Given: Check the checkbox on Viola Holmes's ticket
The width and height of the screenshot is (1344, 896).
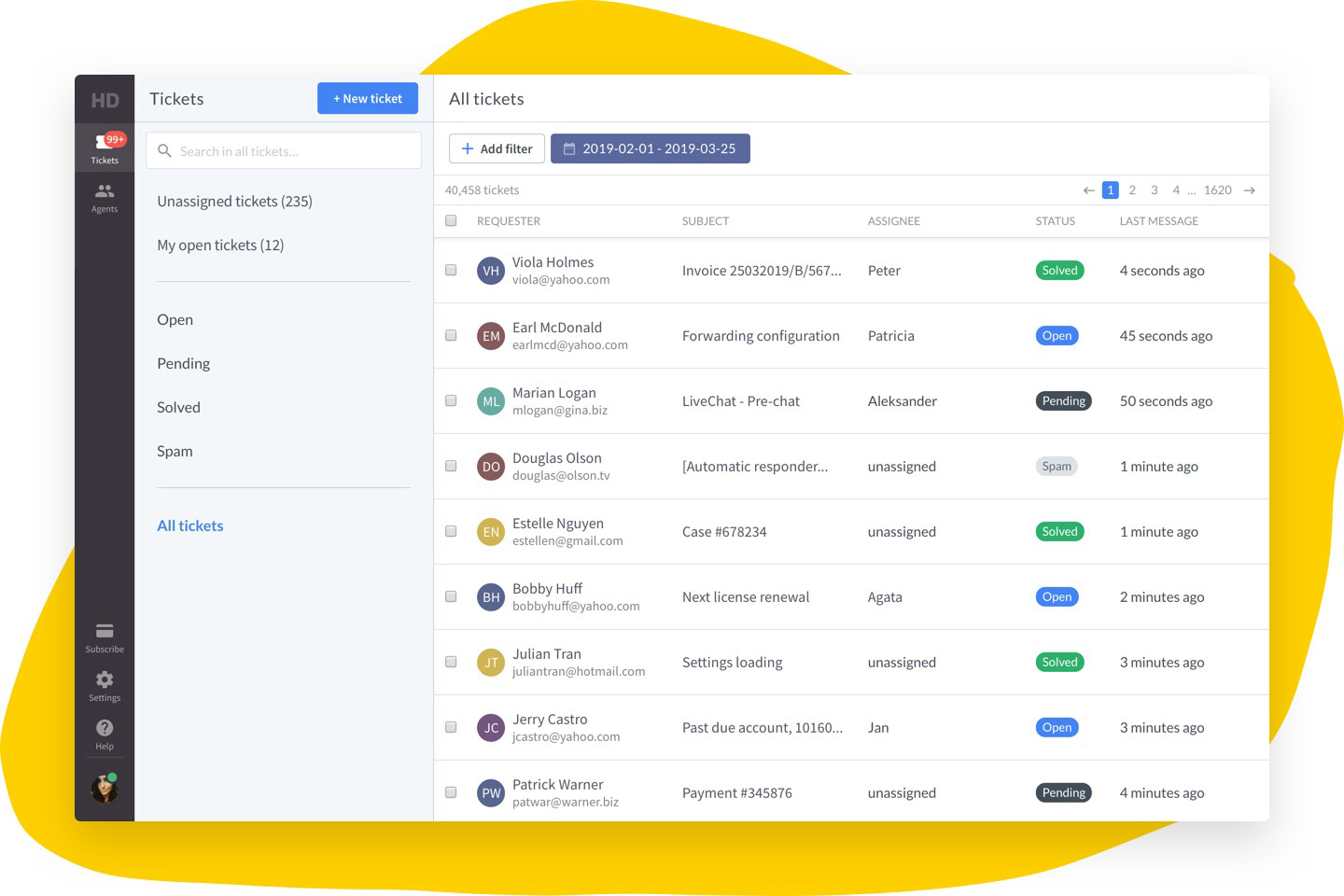Looking at the screenshot, I should coord(451,270).
